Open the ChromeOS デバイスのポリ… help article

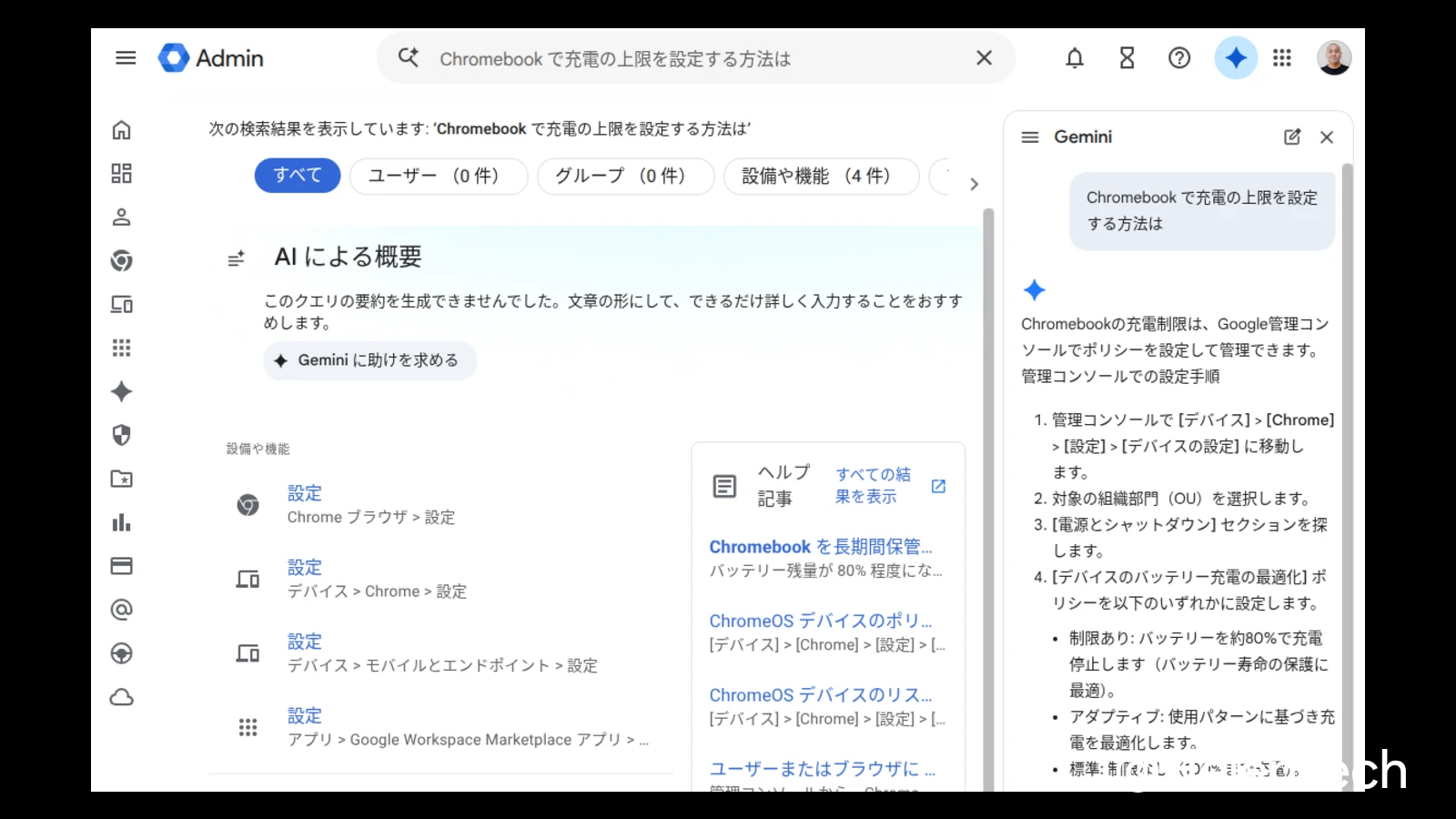[x=821, y=621]
